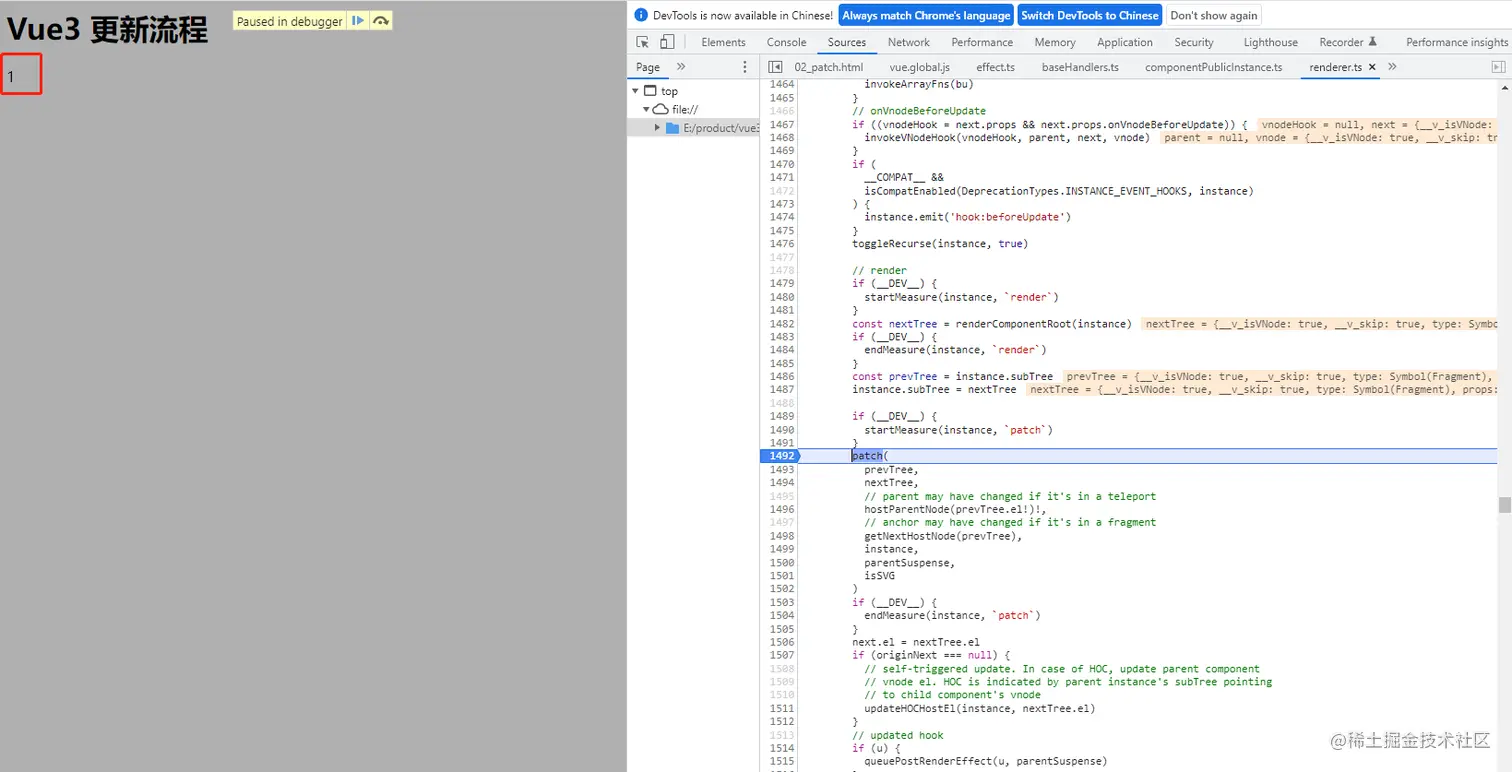
Task: Open the Recorder panel tab
Action: (x=1348, y=42)
